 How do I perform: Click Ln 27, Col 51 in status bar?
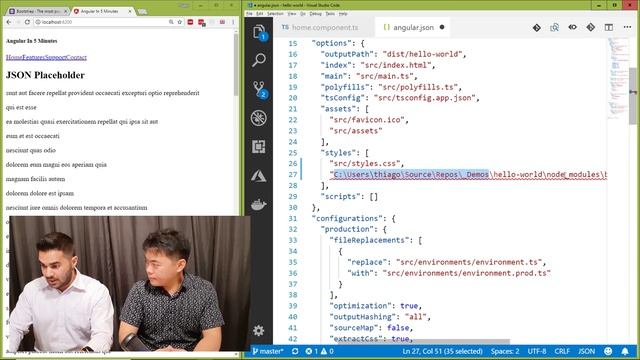point(442,351)
